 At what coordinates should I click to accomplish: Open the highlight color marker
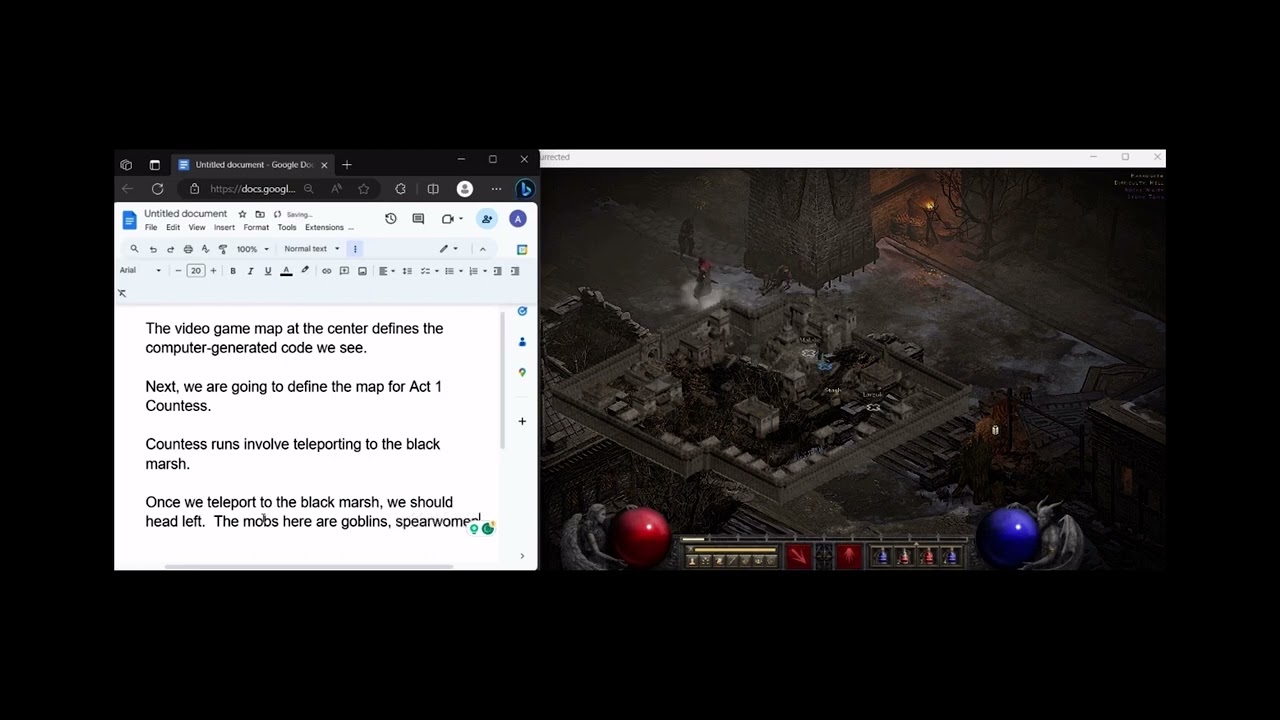(x=305, y=271)
